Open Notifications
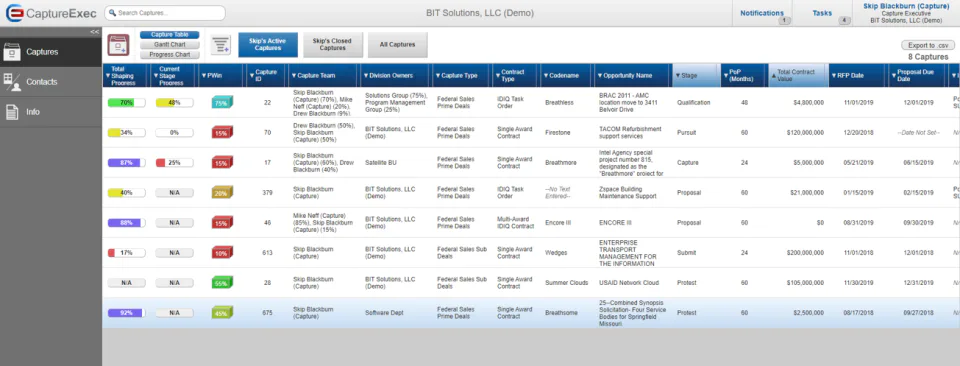The width and height of the screenshot is (960, 366). [x=762, y=13]
